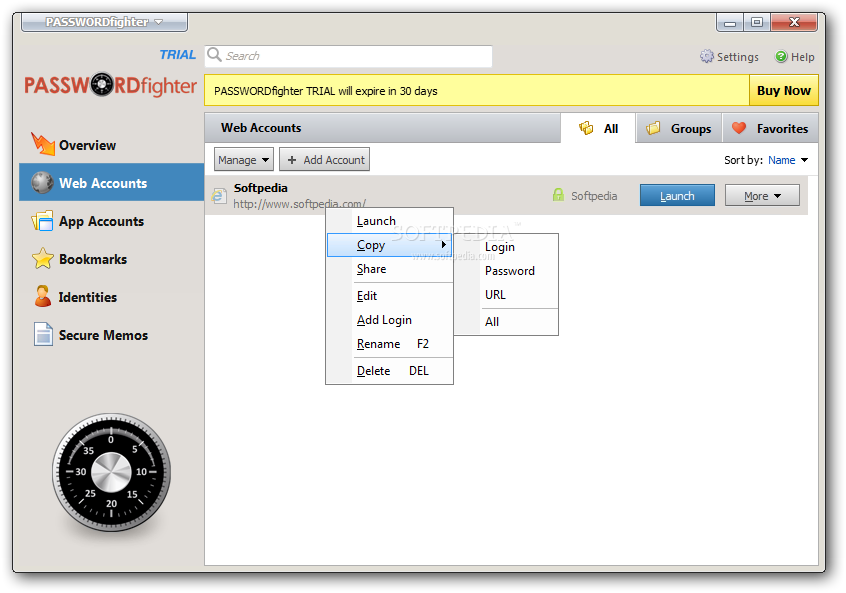Click the App Accounts window icon
The height and width of the screenshot is (593, 846).
42,221
